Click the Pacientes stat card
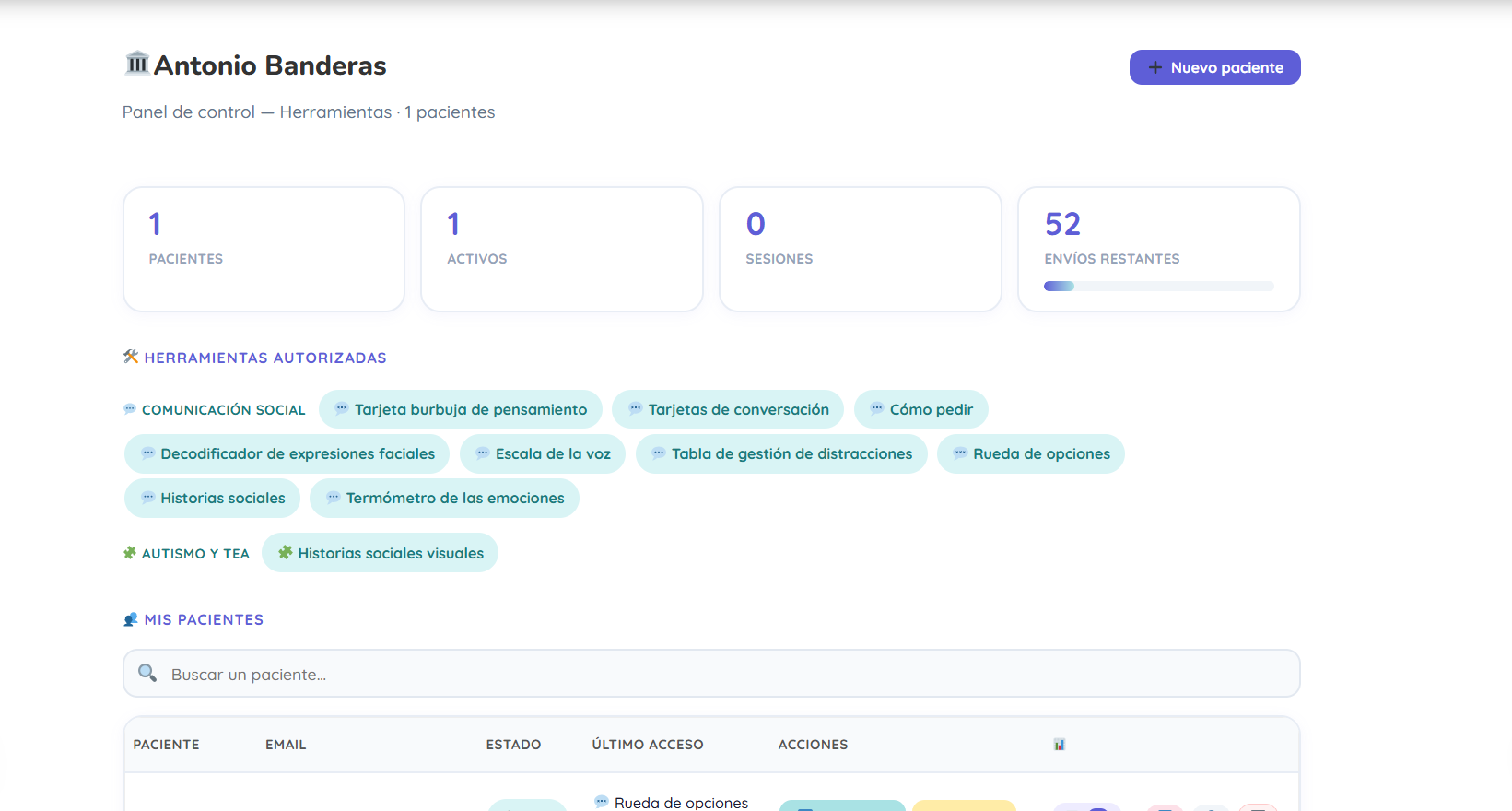This screenshot has width=1512, height=811. tap(264, 249)
